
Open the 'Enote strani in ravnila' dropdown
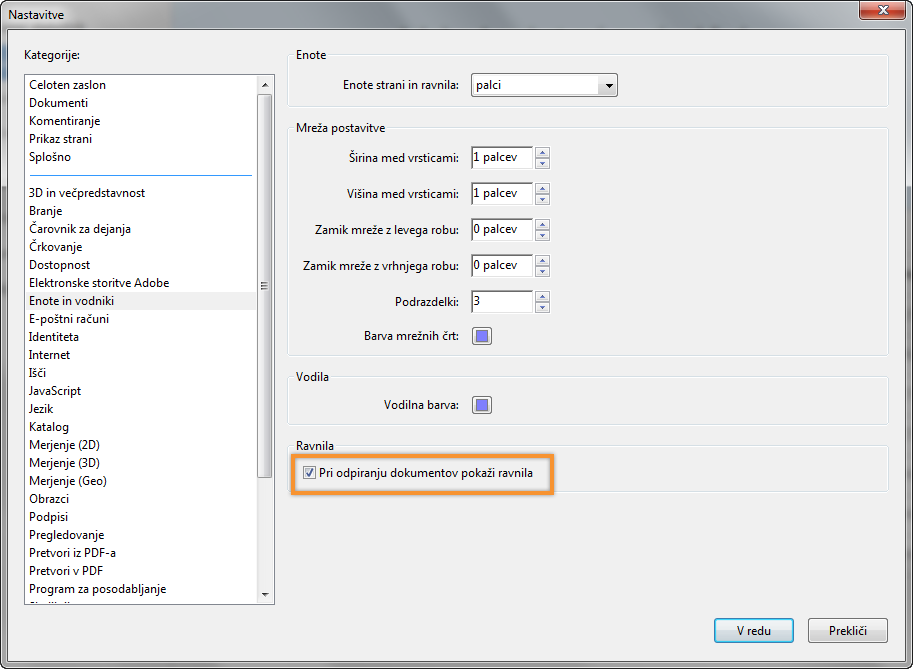point(544,85)
